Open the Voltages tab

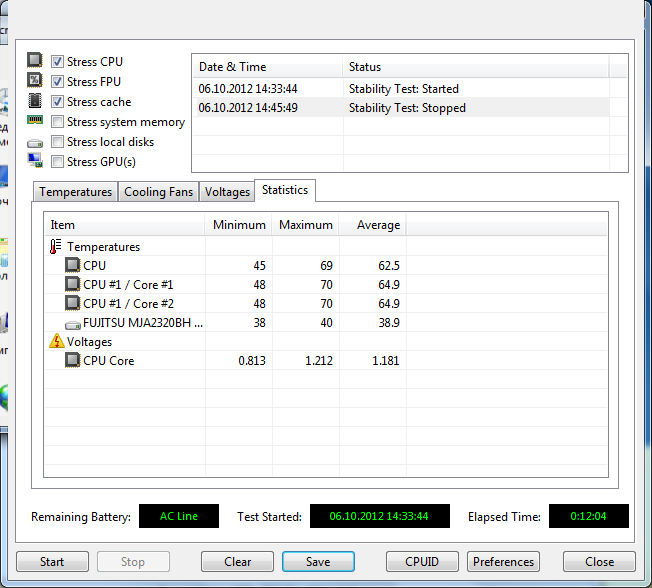click(x=227, y=192)
